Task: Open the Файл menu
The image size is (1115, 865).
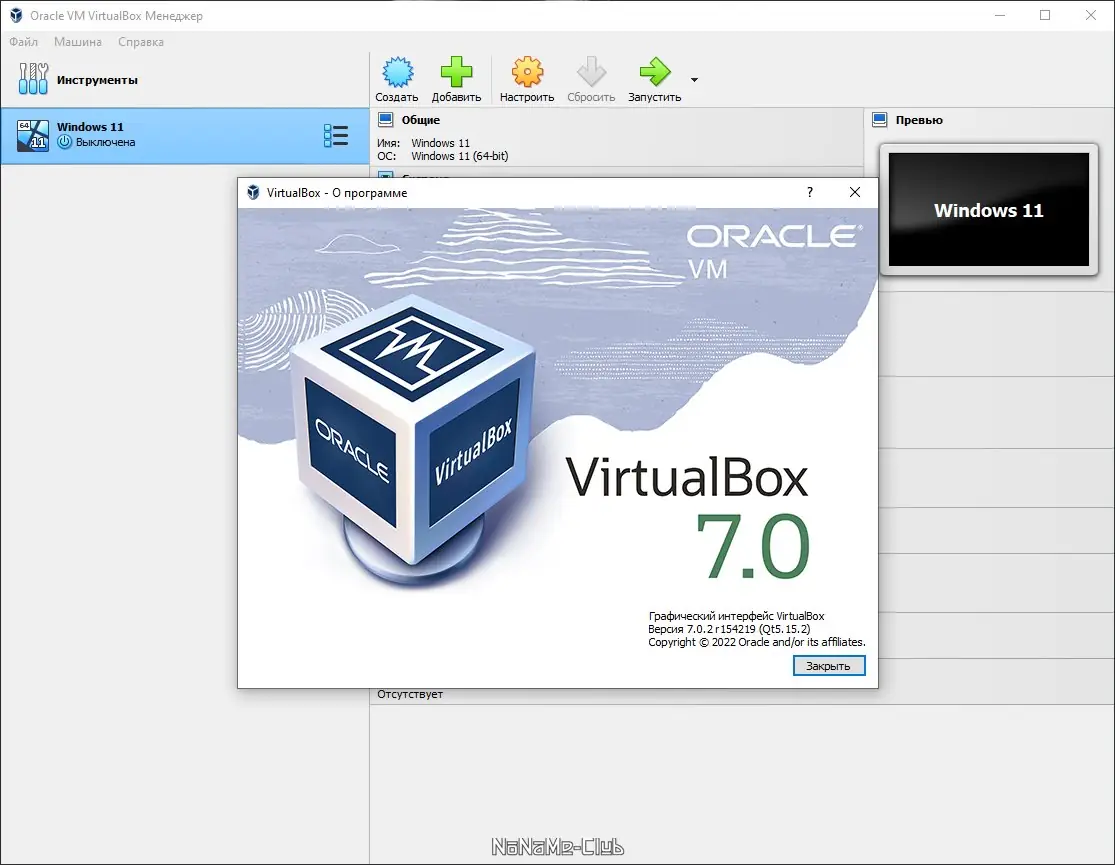Action: (23, 42)
